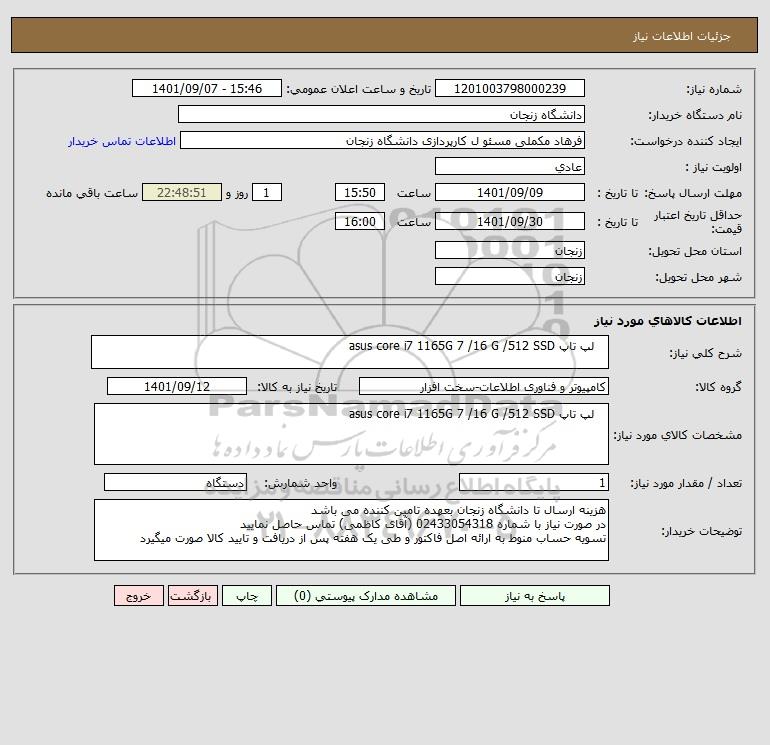Click the need number field 1201003798000239
Screen dimensions: 770x745
coord(510,88)
